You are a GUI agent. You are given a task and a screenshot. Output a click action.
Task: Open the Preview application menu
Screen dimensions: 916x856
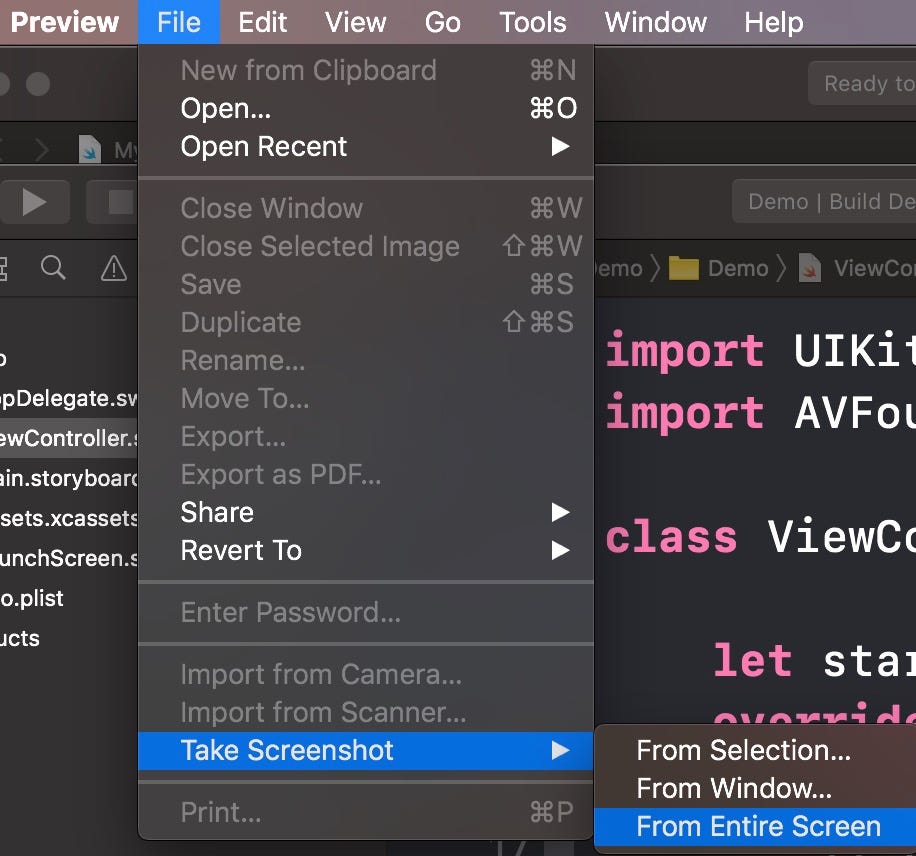coord(65,22)
